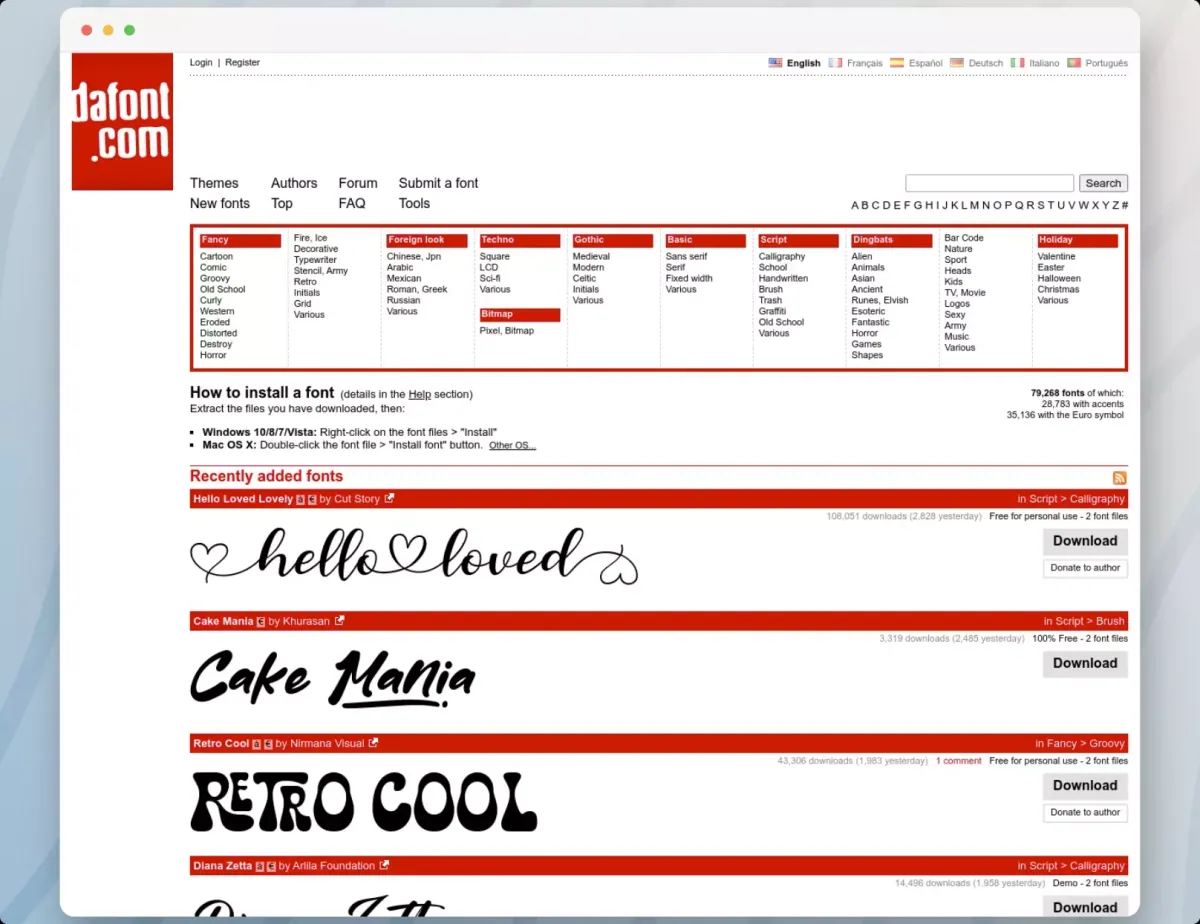This screenshot has height=924, width=1200.
Task: Click the US flag next to English
Action: [x=775, y=63]
